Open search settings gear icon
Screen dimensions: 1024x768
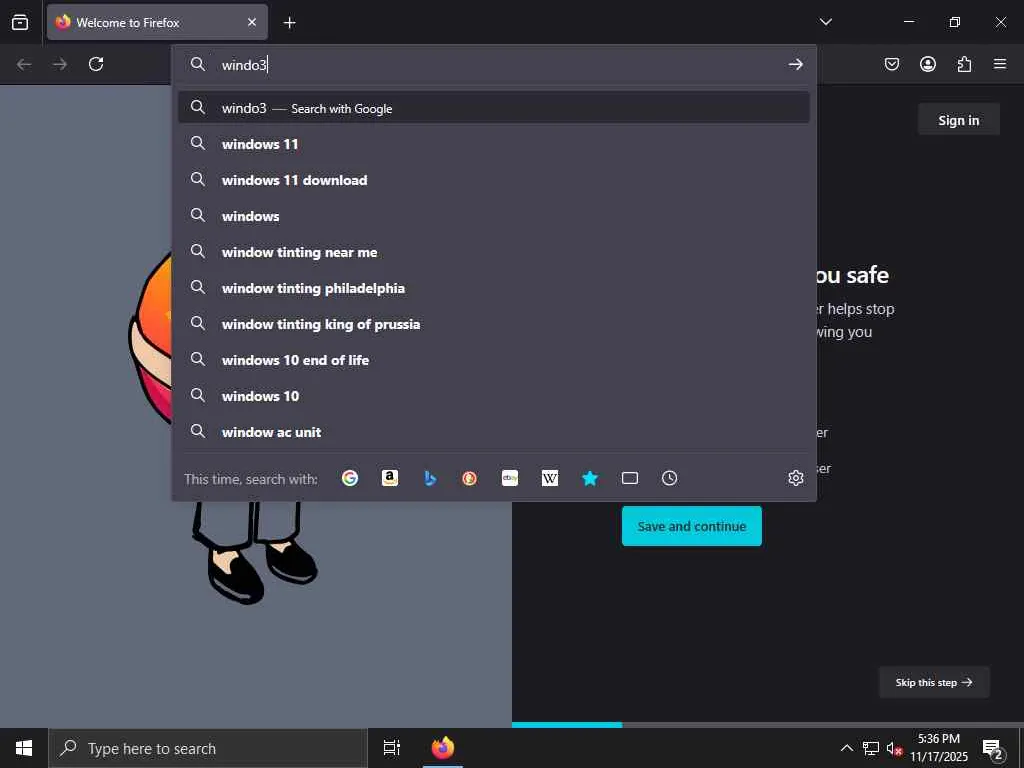click(x=795, y=478)
